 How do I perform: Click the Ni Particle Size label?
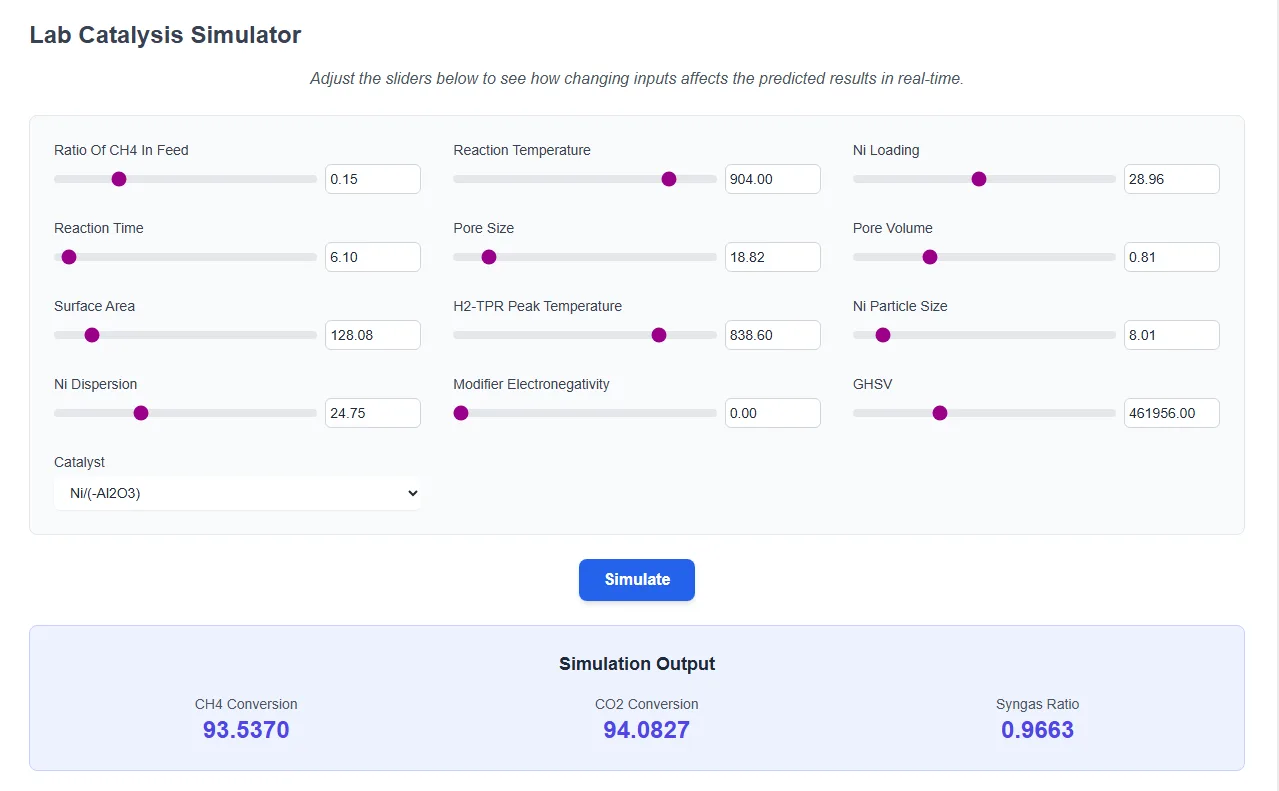pos(900,306)
